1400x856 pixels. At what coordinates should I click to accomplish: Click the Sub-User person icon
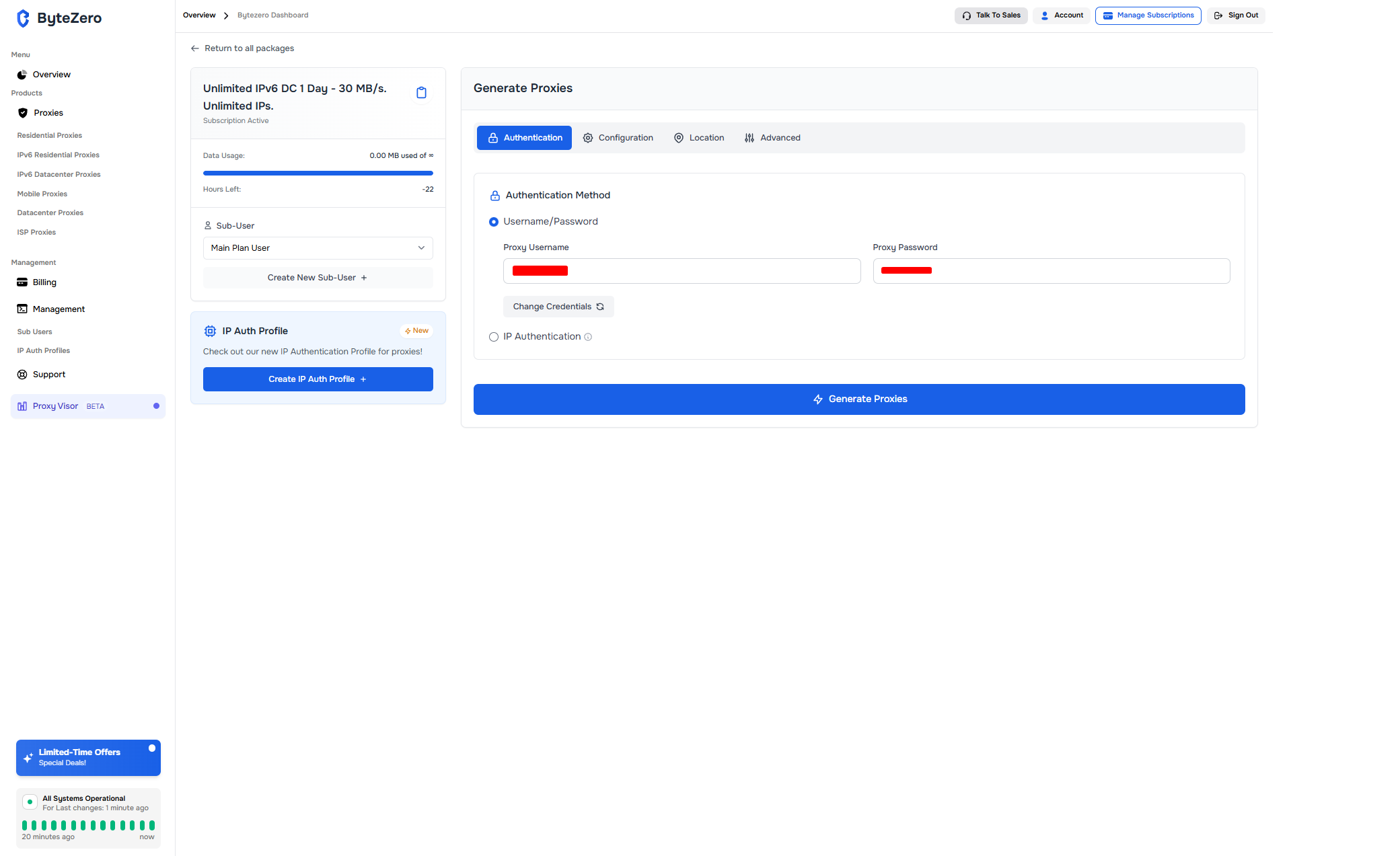[208, 225]
